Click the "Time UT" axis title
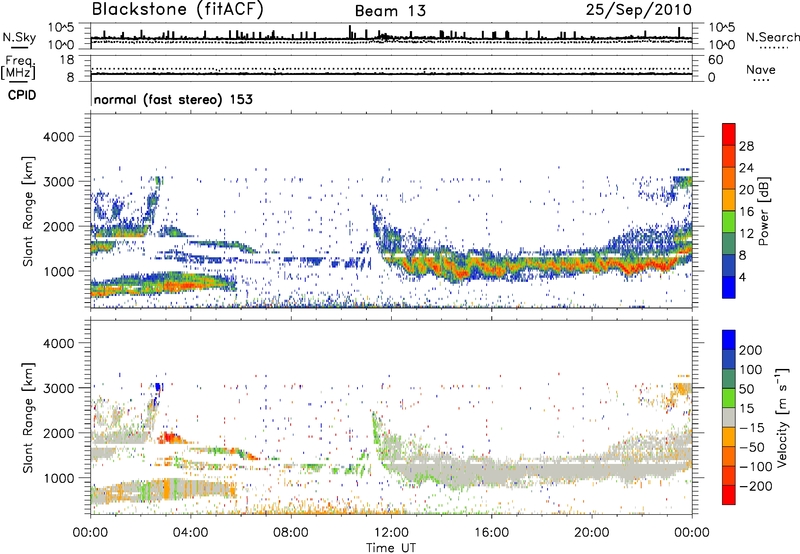 click(x=391, y=547)
